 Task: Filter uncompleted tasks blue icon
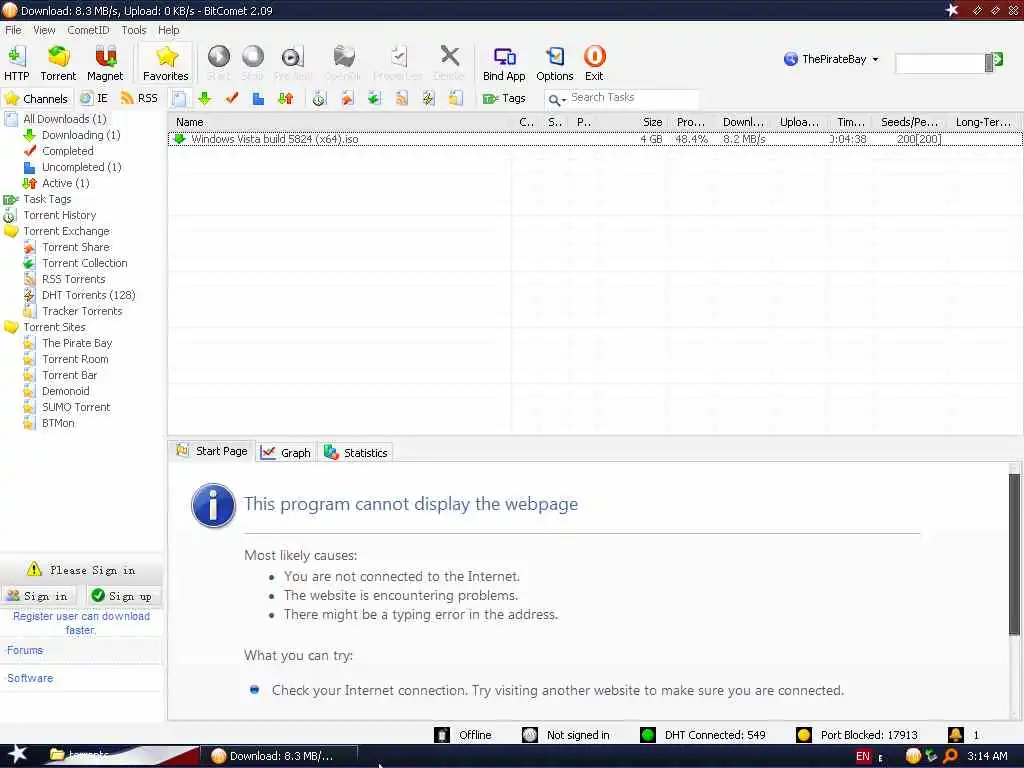[259, 99]
